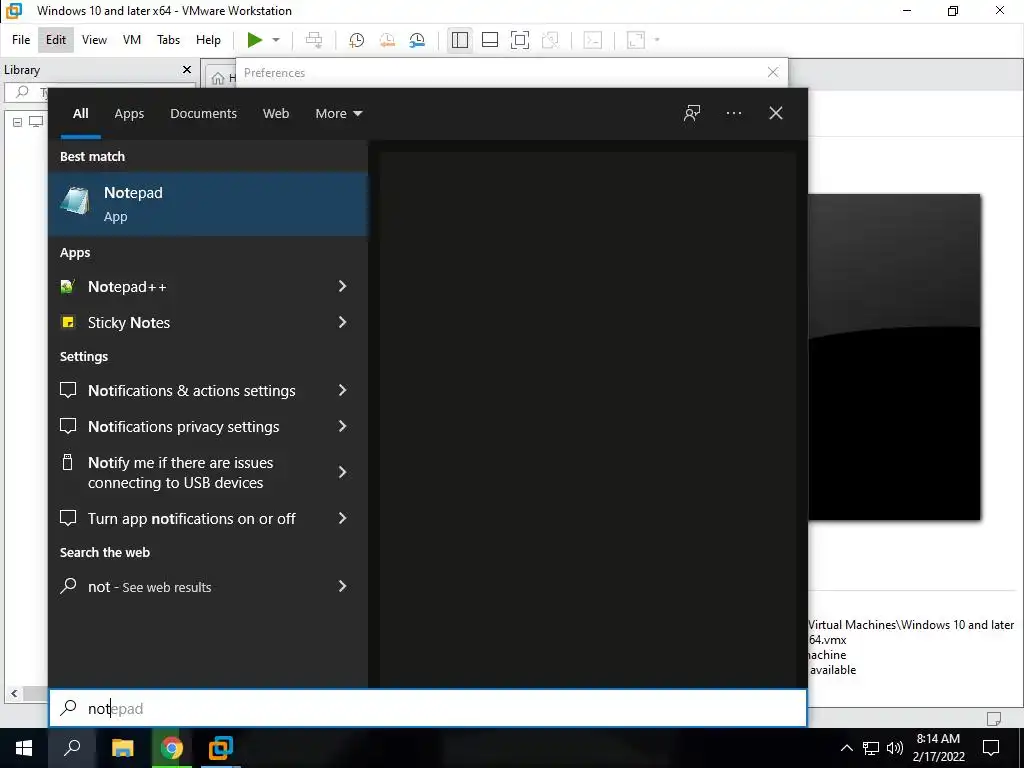The height and width of the screenshot is (768, 1024).
Task: Click the search text input box
Action: 428,709
